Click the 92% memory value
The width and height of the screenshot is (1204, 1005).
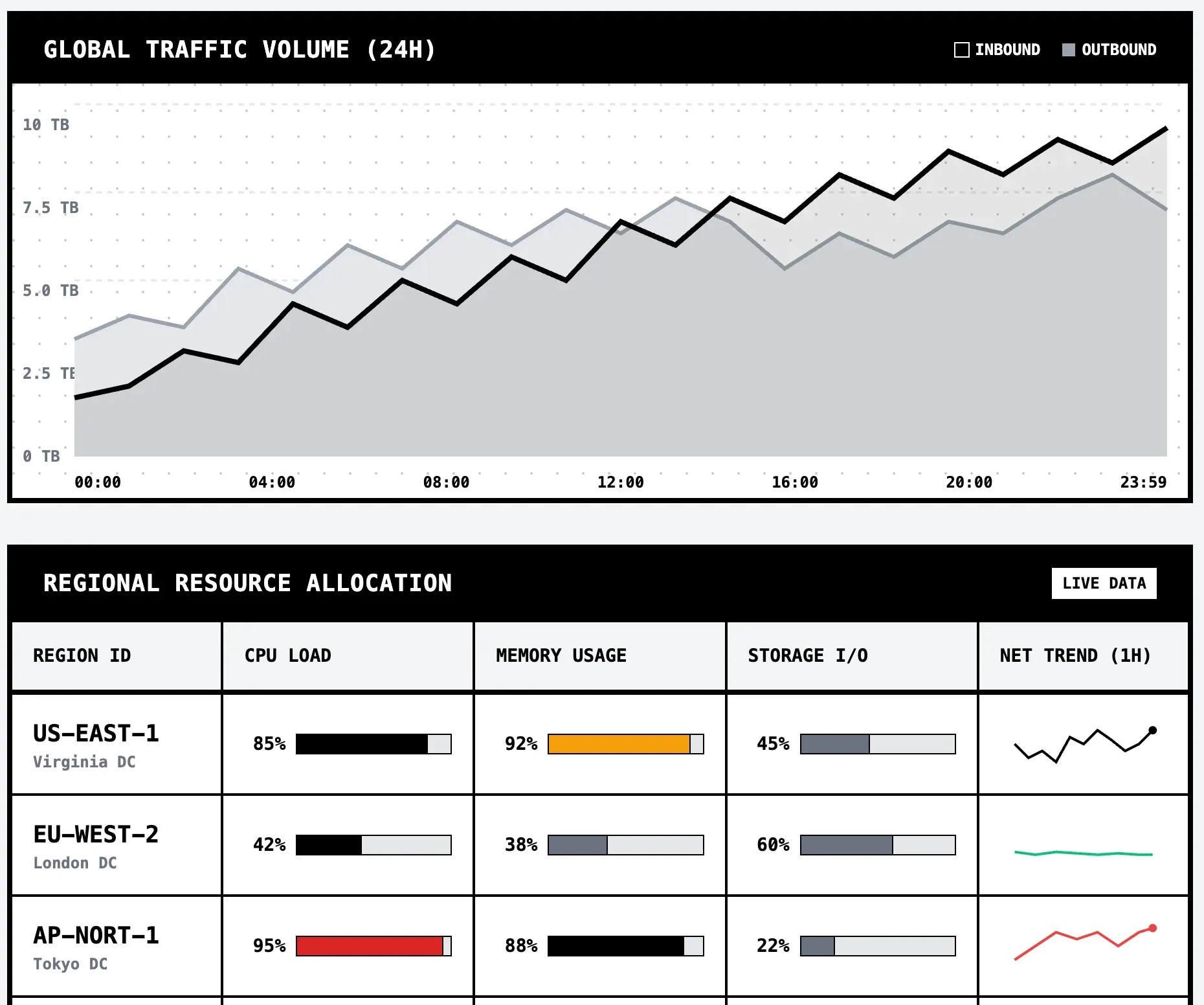pyautogui.click(x=521, y=744)
